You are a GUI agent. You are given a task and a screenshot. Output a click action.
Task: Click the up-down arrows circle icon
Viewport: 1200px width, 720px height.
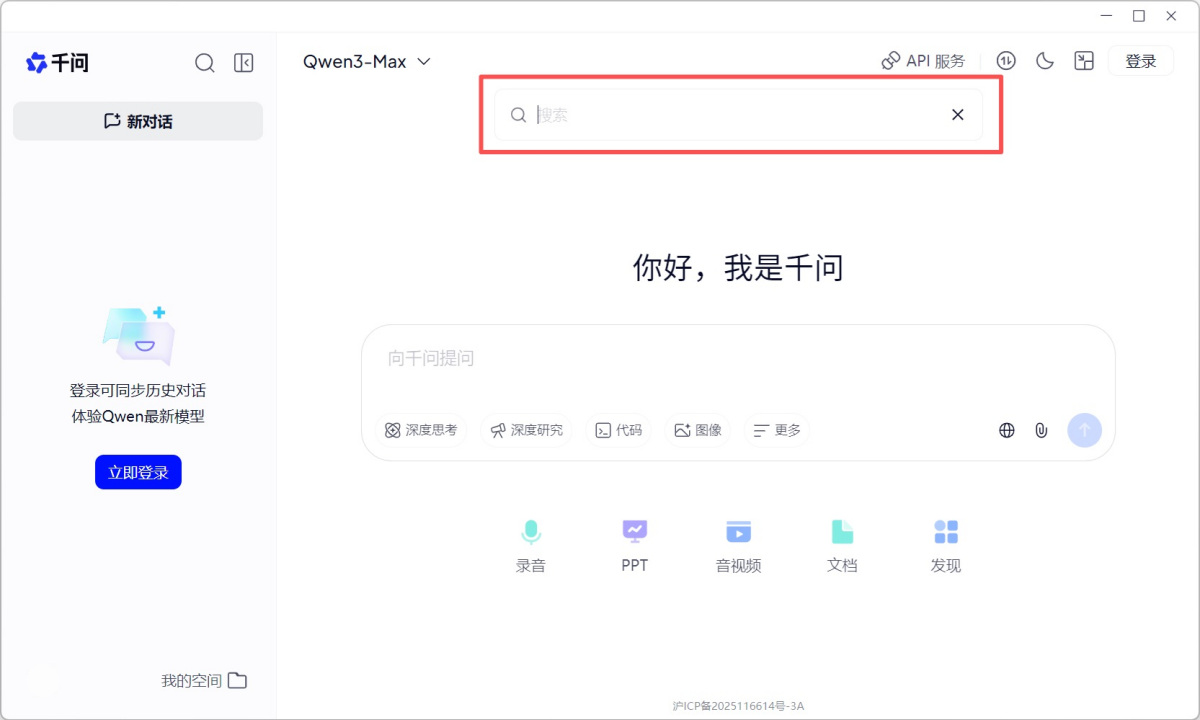pos(1006,61)
